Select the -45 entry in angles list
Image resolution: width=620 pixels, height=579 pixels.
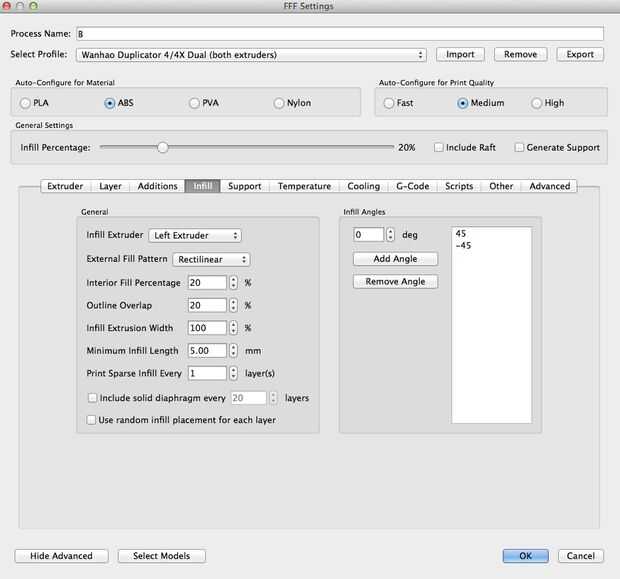(x=491, y=245)
